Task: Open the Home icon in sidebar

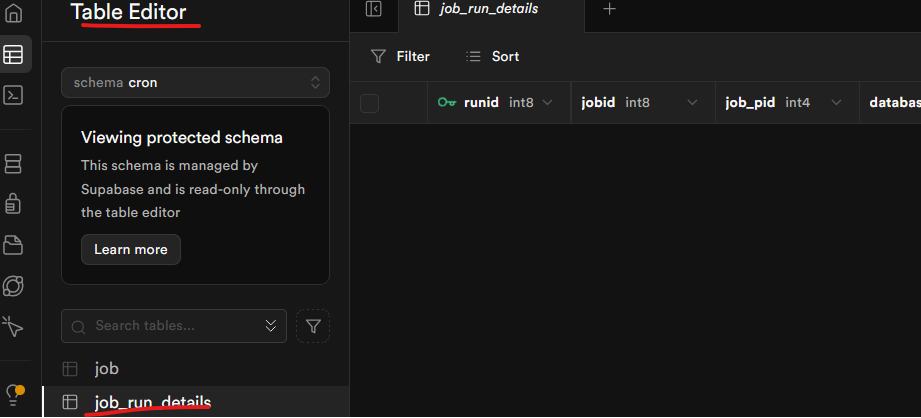Action: (x=14, y=15)
